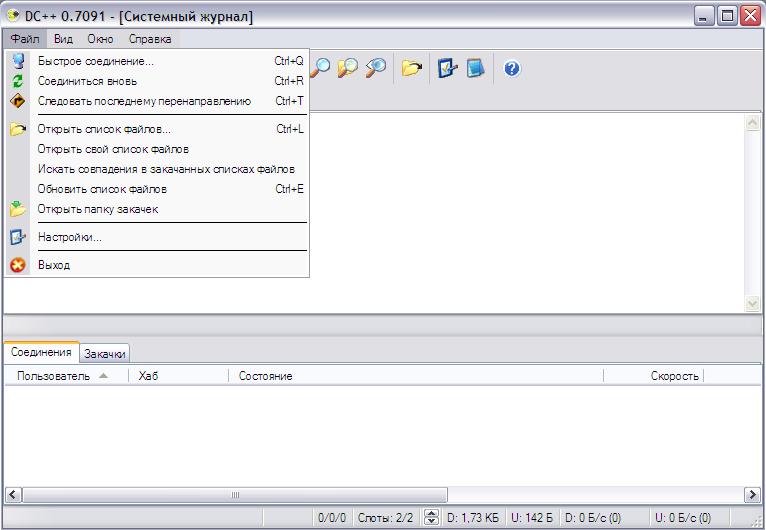Open settings via the toolbar checkmark icon
The image size is (766, 530).
coord(446,68)
